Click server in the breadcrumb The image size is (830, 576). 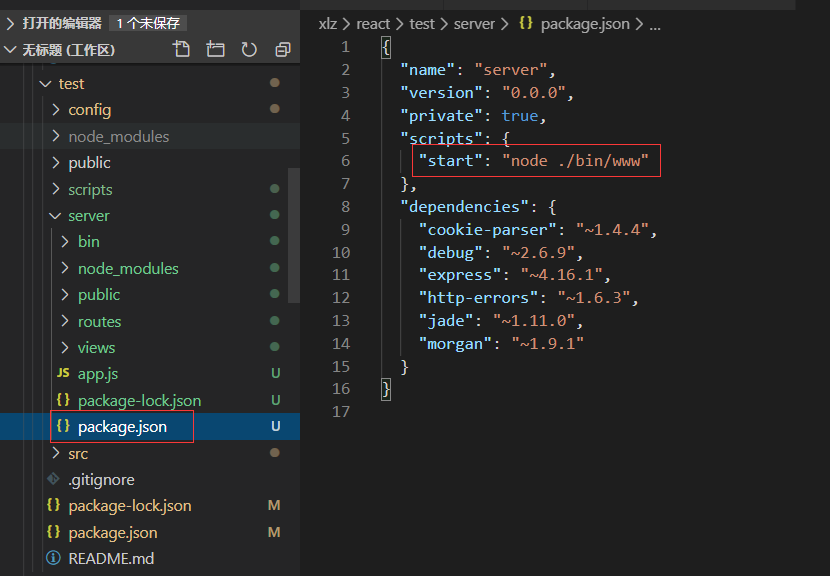[474, 24]
